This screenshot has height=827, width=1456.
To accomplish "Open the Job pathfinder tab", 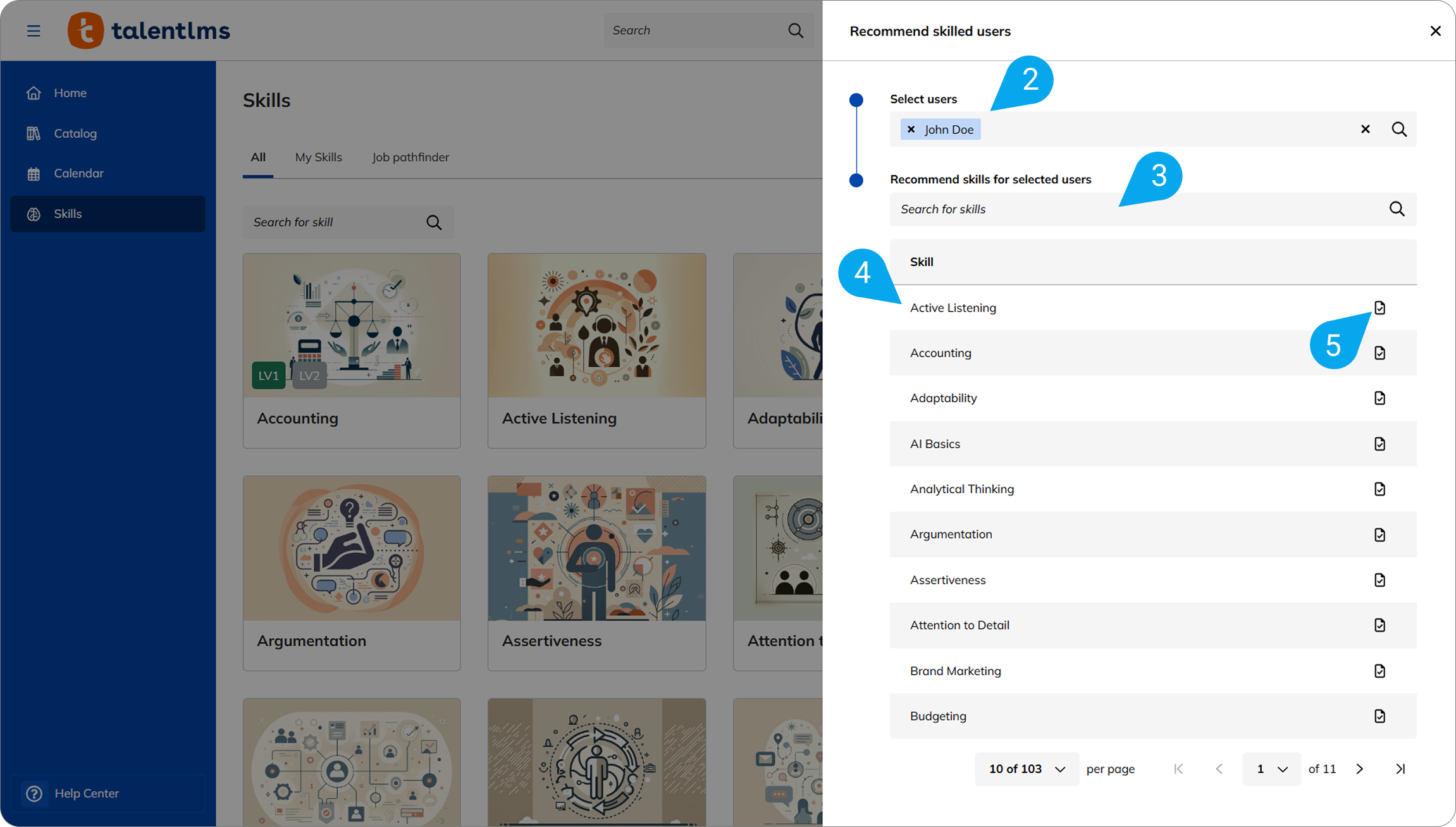I will click(410, 157).
